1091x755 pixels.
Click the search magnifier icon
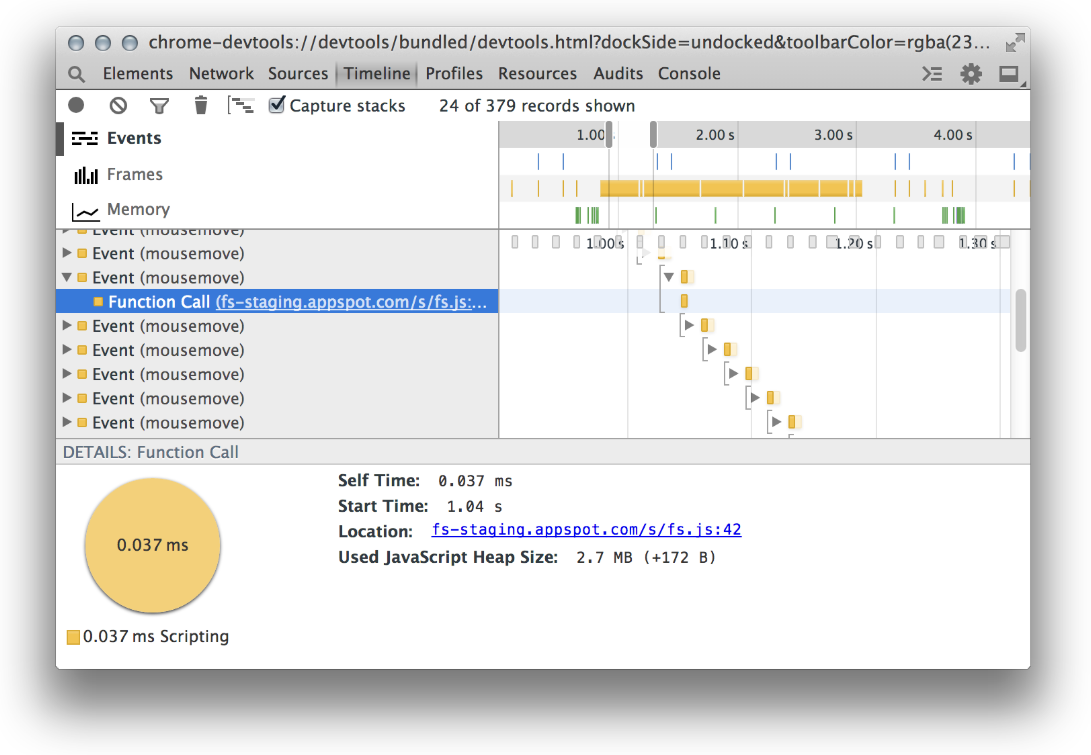point(77,74)
